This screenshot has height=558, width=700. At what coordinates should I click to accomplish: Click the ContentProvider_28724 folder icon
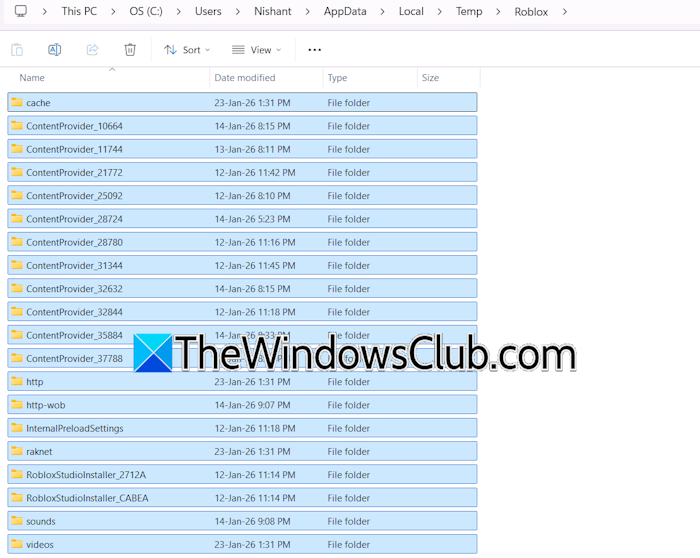[17, 218]
